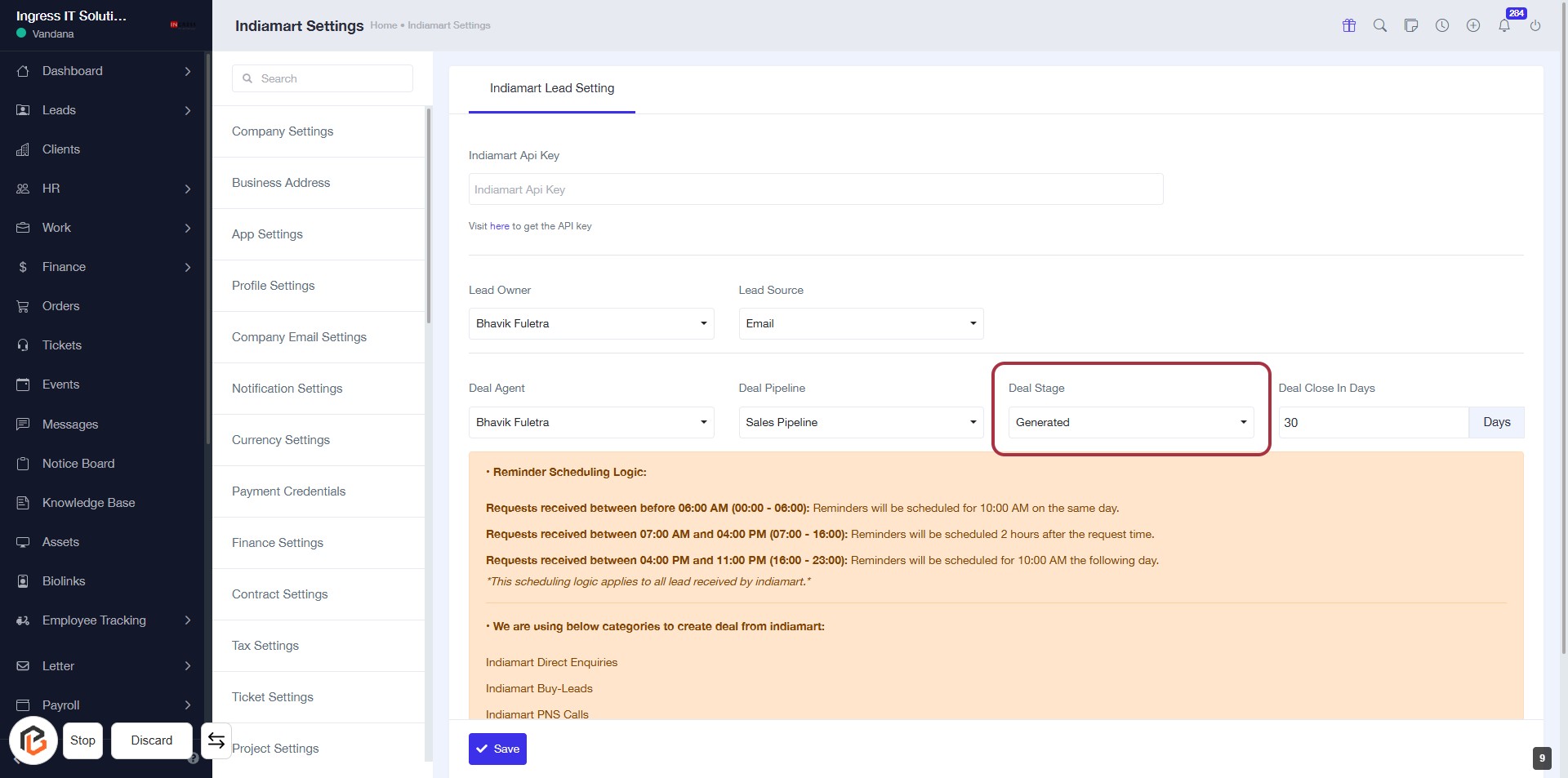1568x778 pixels.
Task: Open the Lead Source dropdown
Action: [860, 324]
